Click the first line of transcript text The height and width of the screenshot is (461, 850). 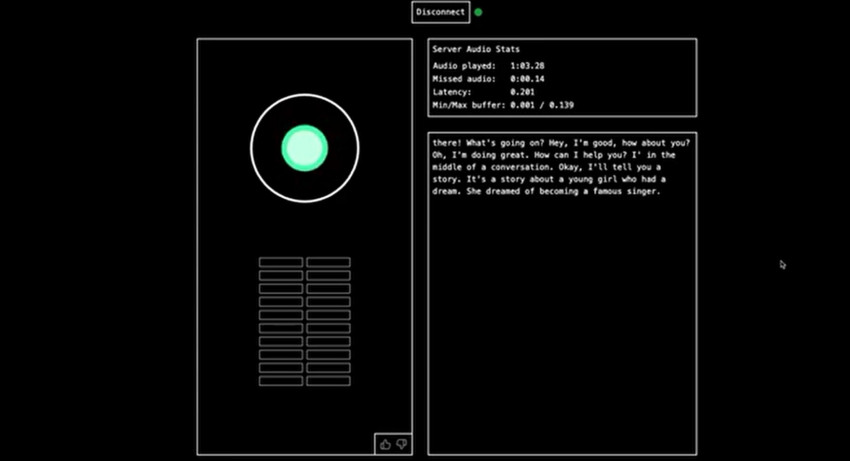560,143
